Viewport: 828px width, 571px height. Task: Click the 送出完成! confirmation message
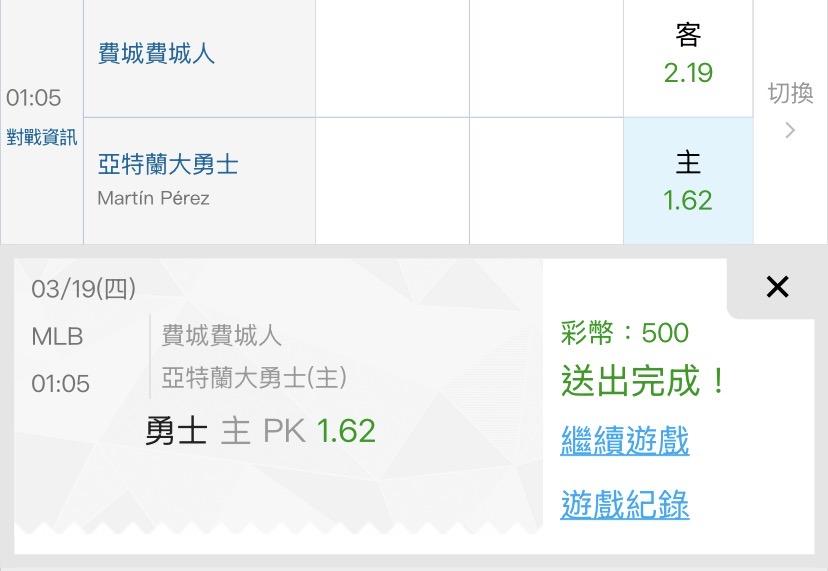643,382
